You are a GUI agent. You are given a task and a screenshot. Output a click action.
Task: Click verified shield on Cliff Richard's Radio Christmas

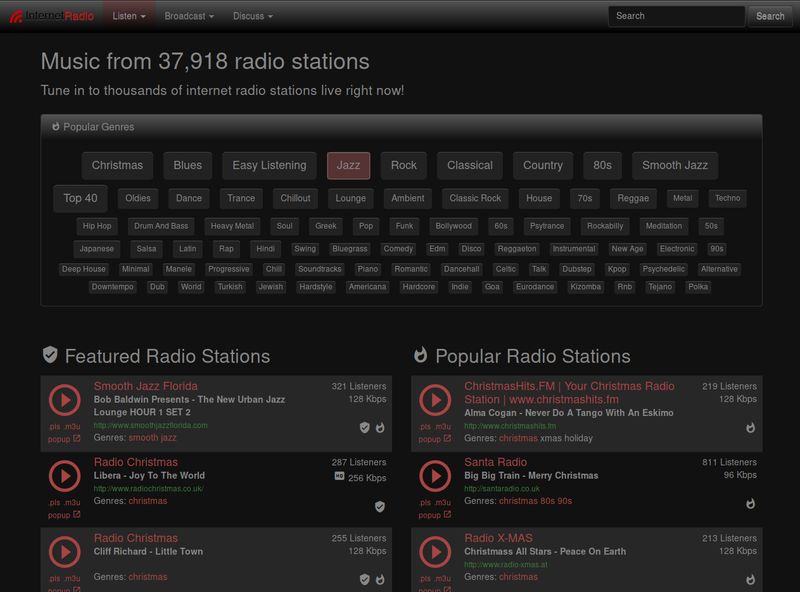(x=363, y=577)
